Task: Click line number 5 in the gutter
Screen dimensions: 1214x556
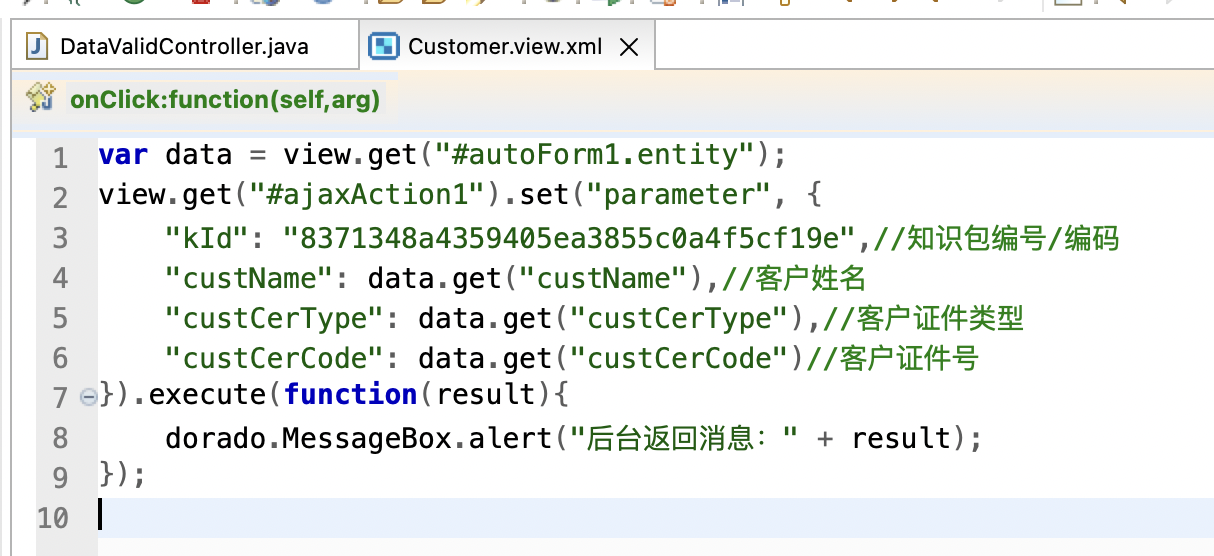Action: click(x=60, y=318)
